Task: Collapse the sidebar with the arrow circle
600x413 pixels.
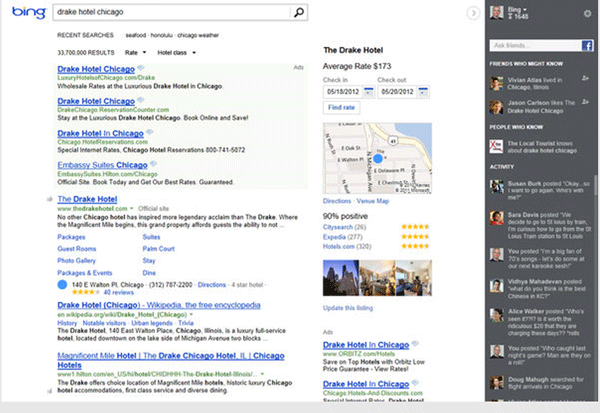Action: click(473, 13)
